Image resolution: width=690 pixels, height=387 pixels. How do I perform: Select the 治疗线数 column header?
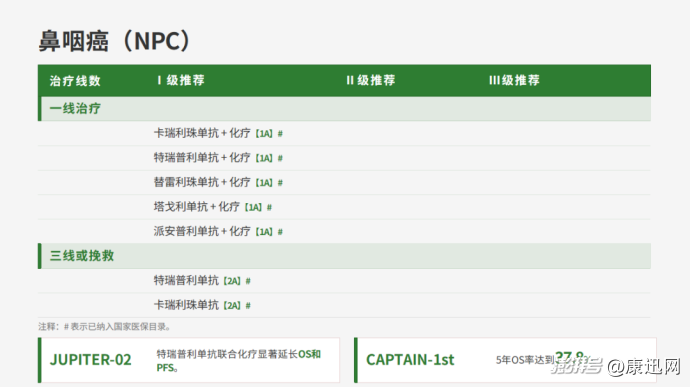(x=75, y=81)
